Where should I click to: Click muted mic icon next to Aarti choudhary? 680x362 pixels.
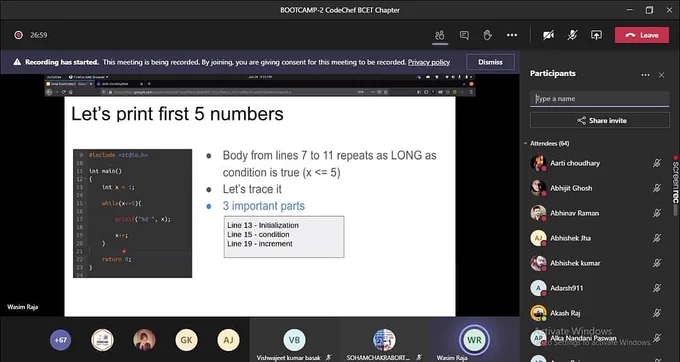[657, 163]
